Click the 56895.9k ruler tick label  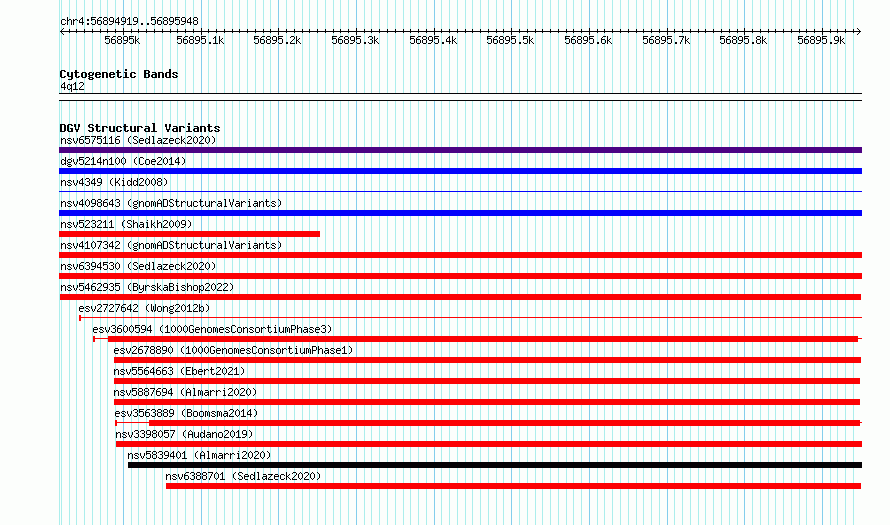821,40
